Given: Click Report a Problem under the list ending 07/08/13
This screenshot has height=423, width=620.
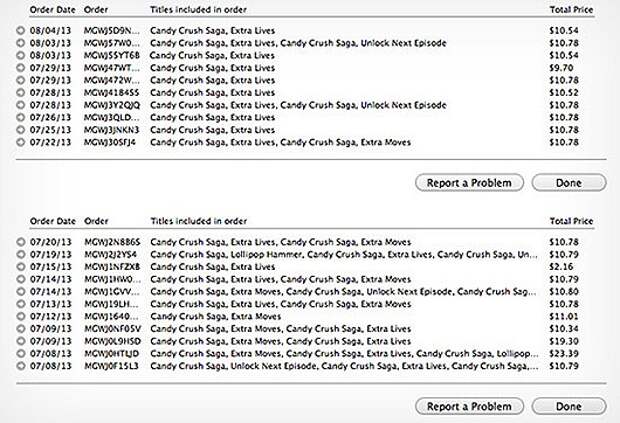Looking at the screenshot, I should [469, 406].
